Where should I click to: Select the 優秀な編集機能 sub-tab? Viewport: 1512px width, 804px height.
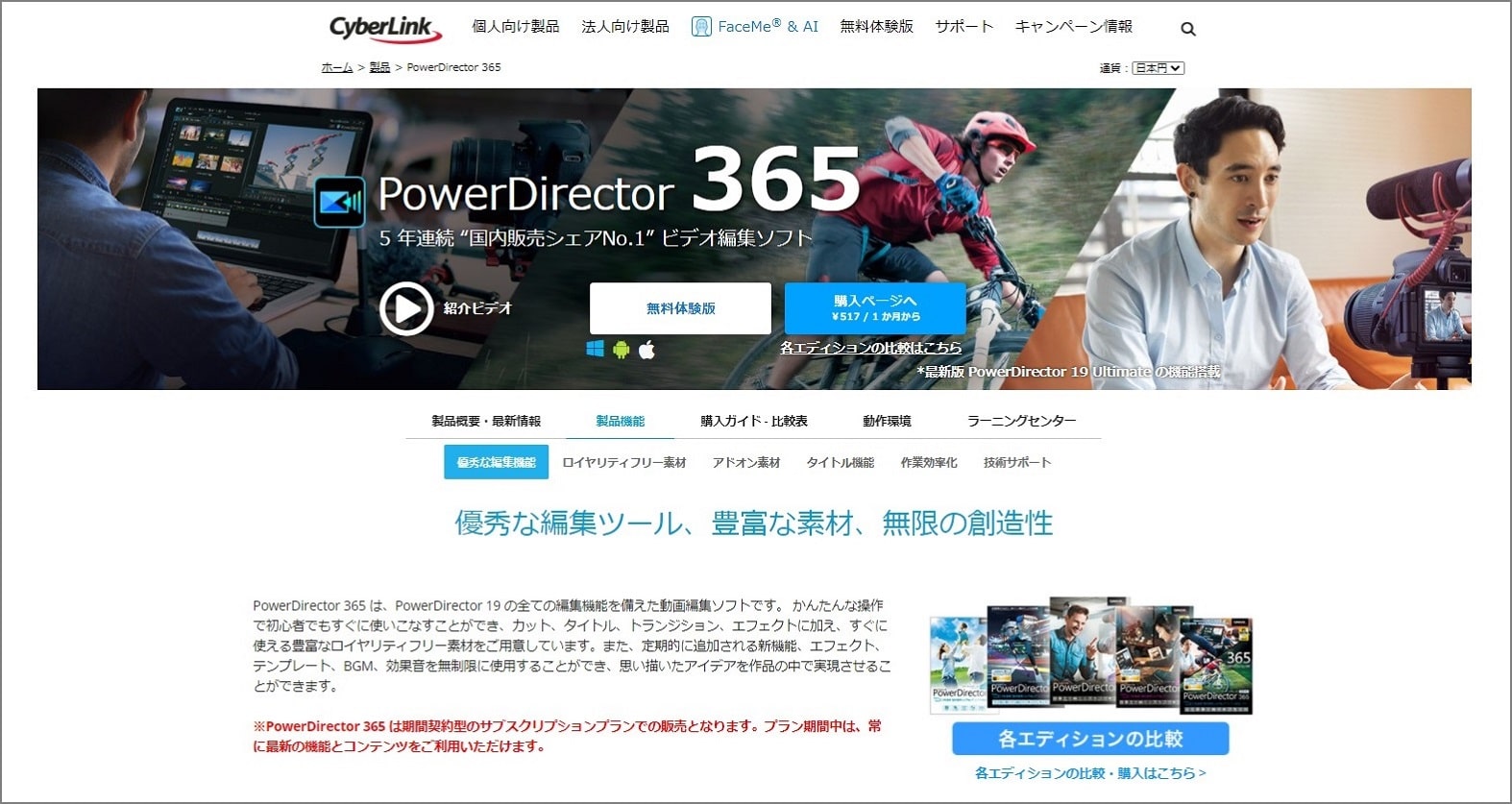point(496,462)
